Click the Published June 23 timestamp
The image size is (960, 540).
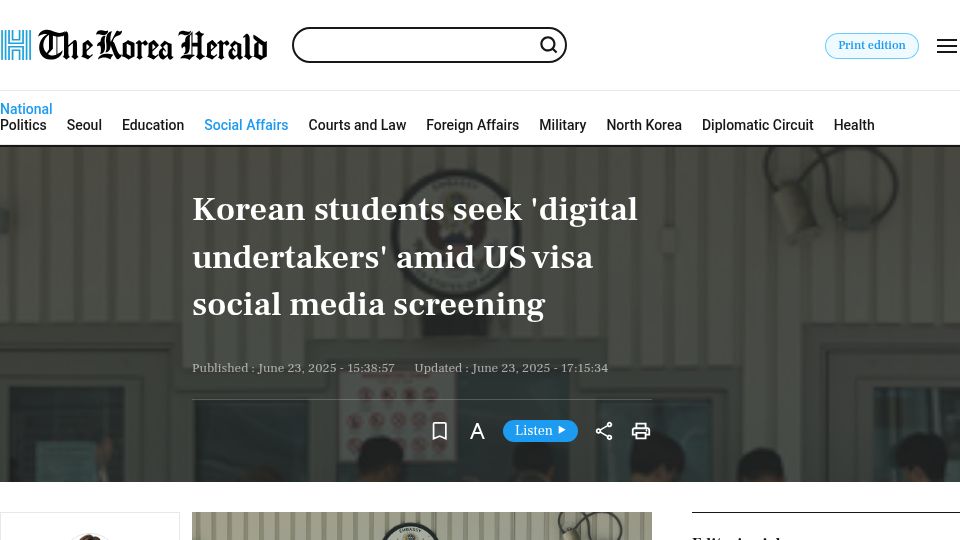(x=293, y=368)
